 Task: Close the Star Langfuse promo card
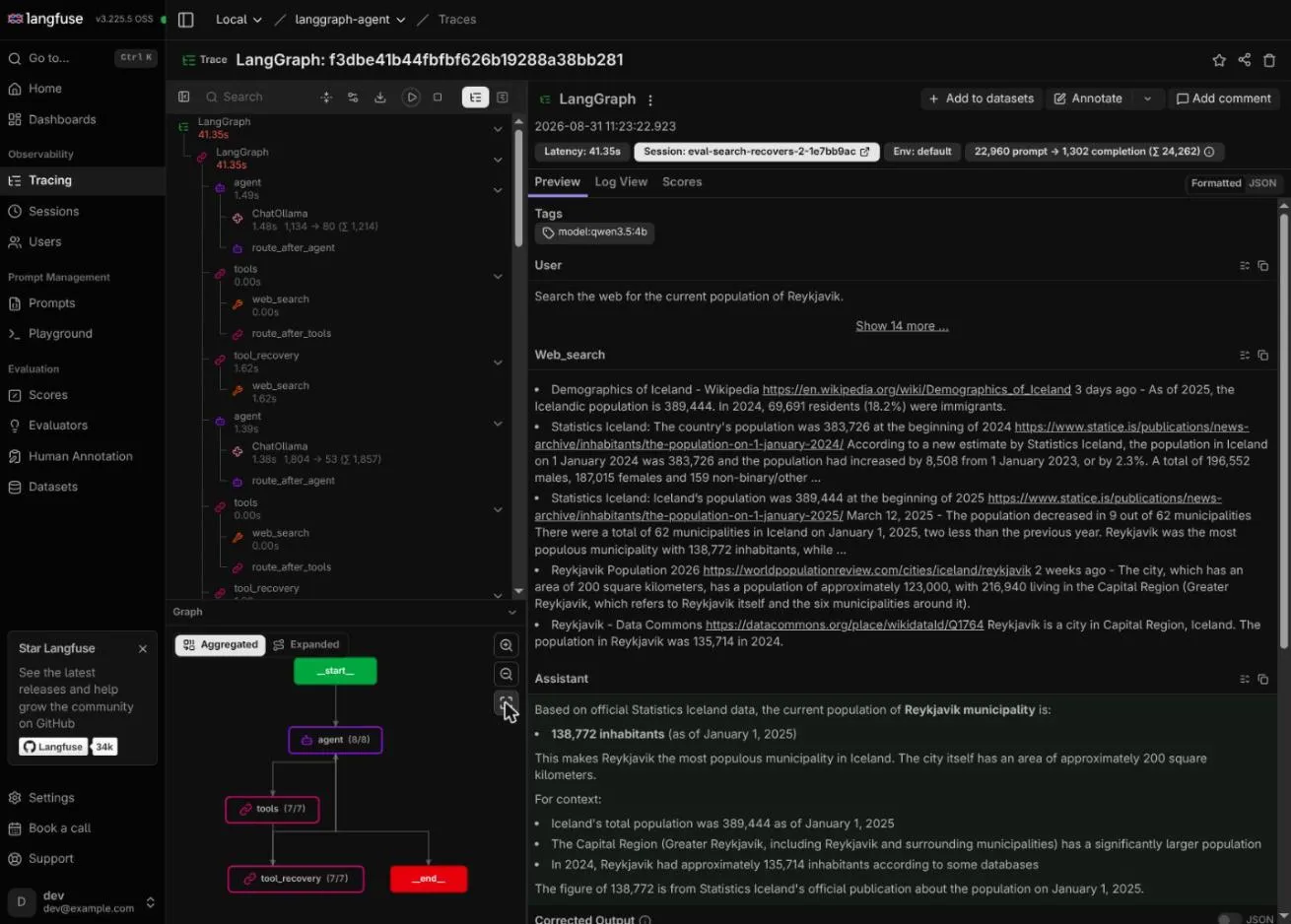click(x=143, y=649)
